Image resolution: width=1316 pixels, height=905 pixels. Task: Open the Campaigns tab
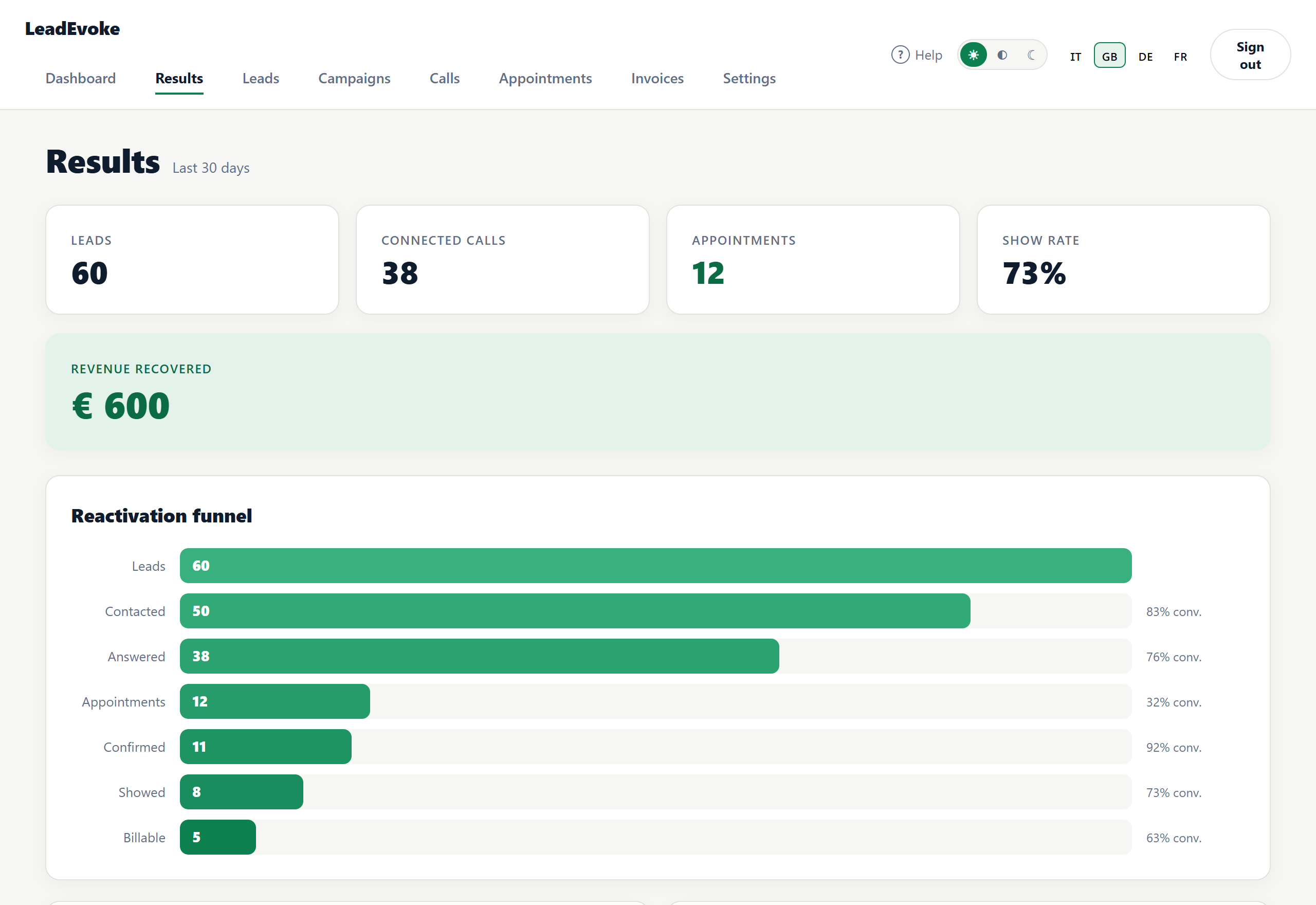(x=354, y=78)
